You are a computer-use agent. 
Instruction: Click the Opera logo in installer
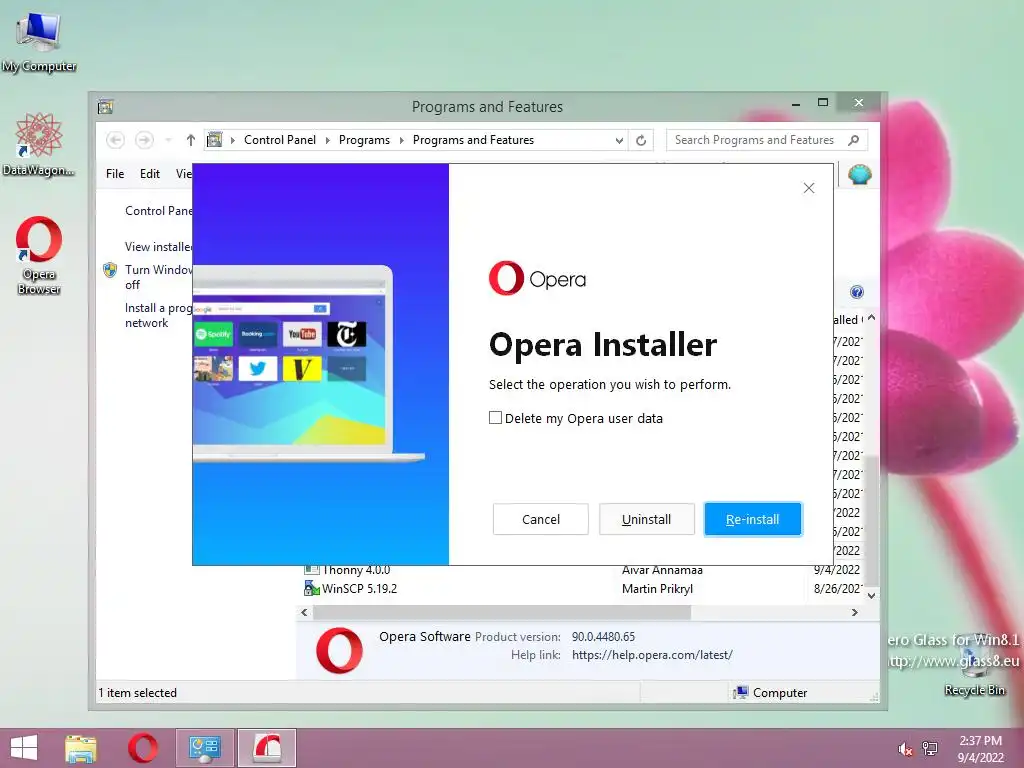(537, 279)
